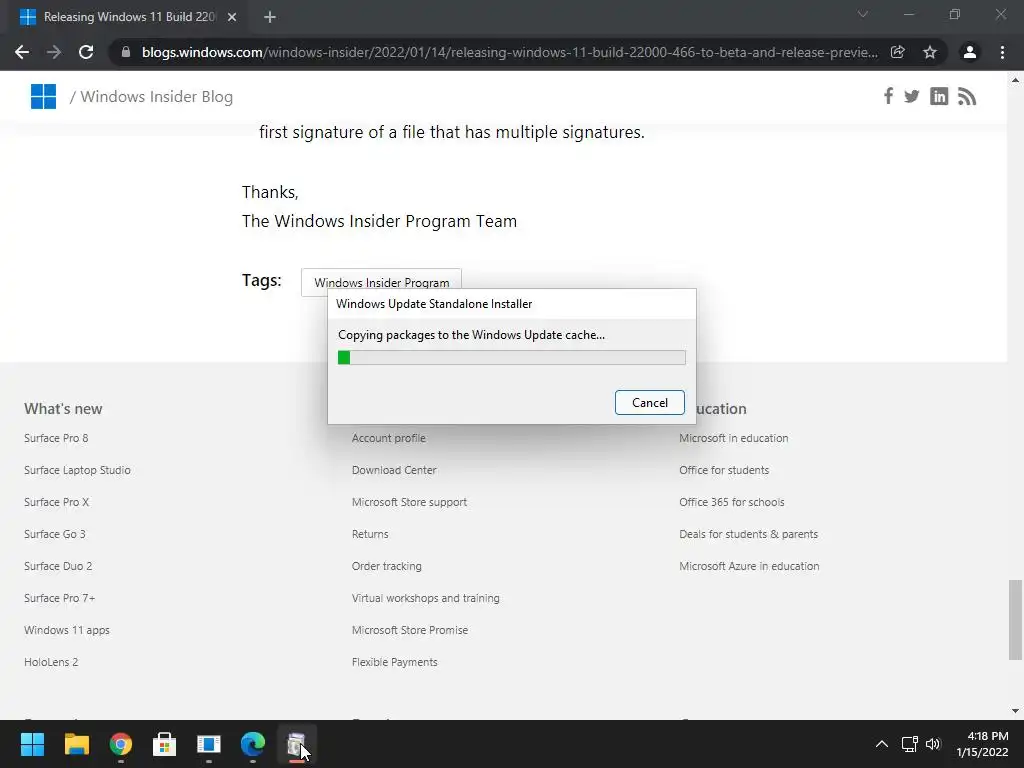
Task: Reload the page with refresh icon
Action: tap(86, 52)
